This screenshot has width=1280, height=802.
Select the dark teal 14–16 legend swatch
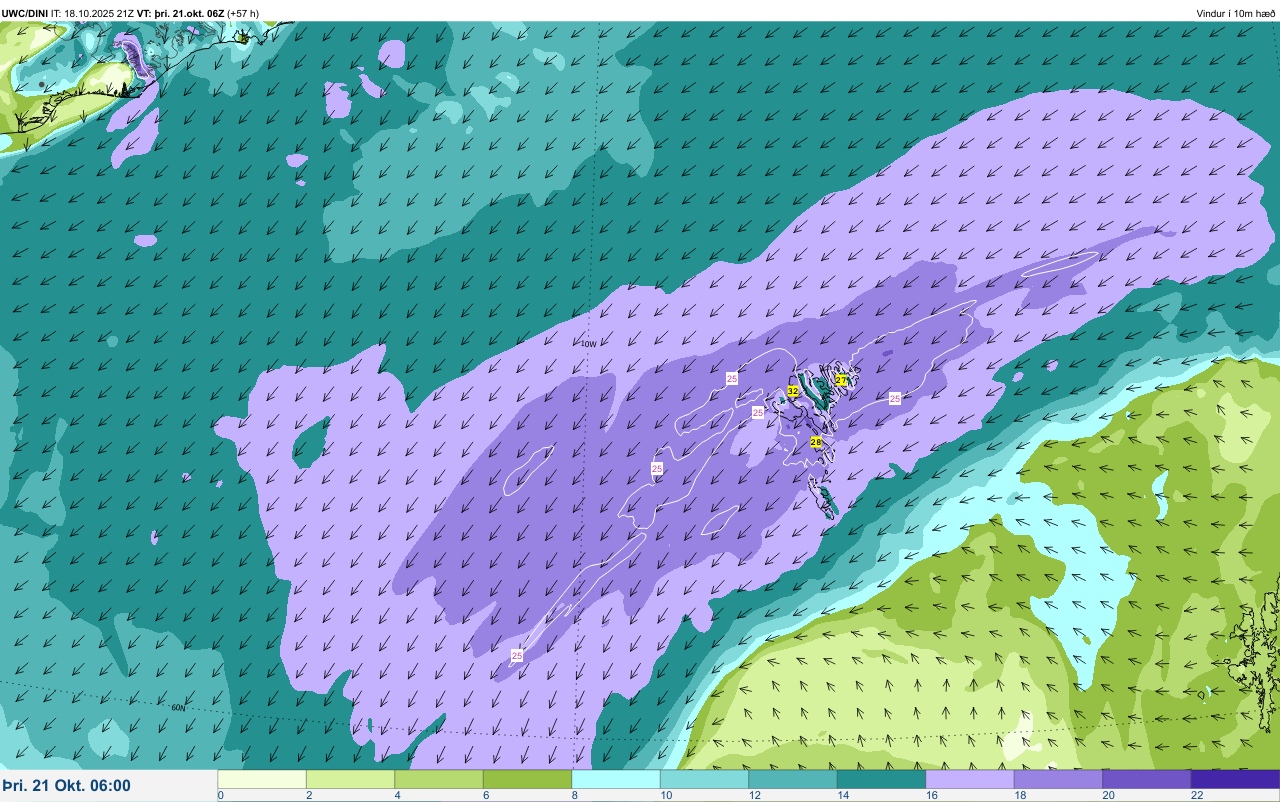click(881, 779)
